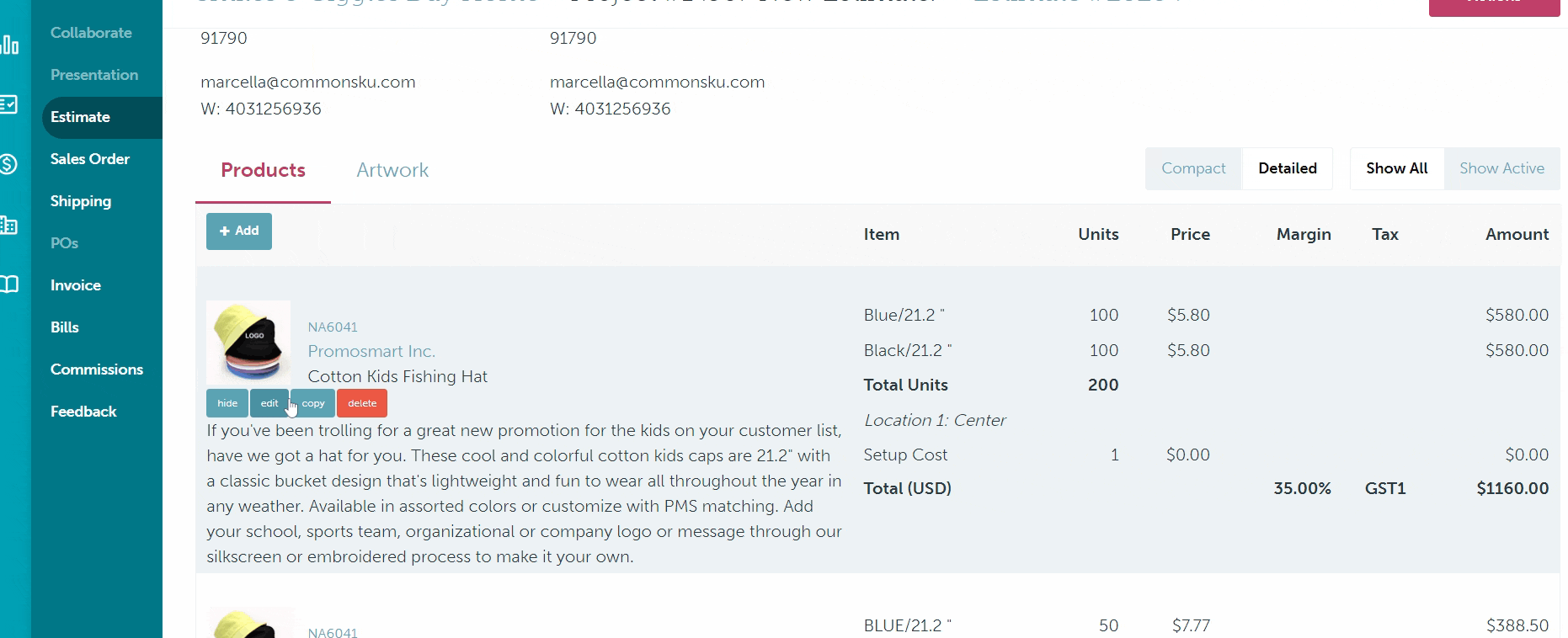This screenshot has width=1568, height=638.
Task: Switch to the Artwork tab
Action: 392,171
